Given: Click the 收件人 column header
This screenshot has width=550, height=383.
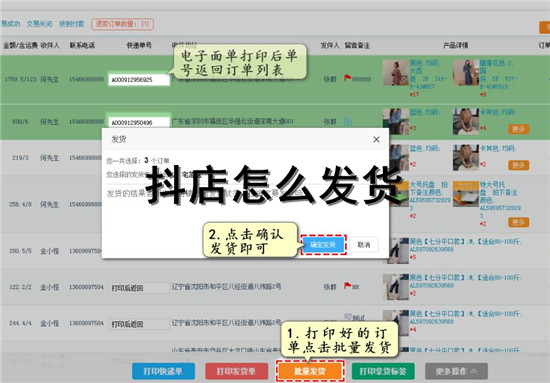Looking at the screenshot, I should point(50,46).
